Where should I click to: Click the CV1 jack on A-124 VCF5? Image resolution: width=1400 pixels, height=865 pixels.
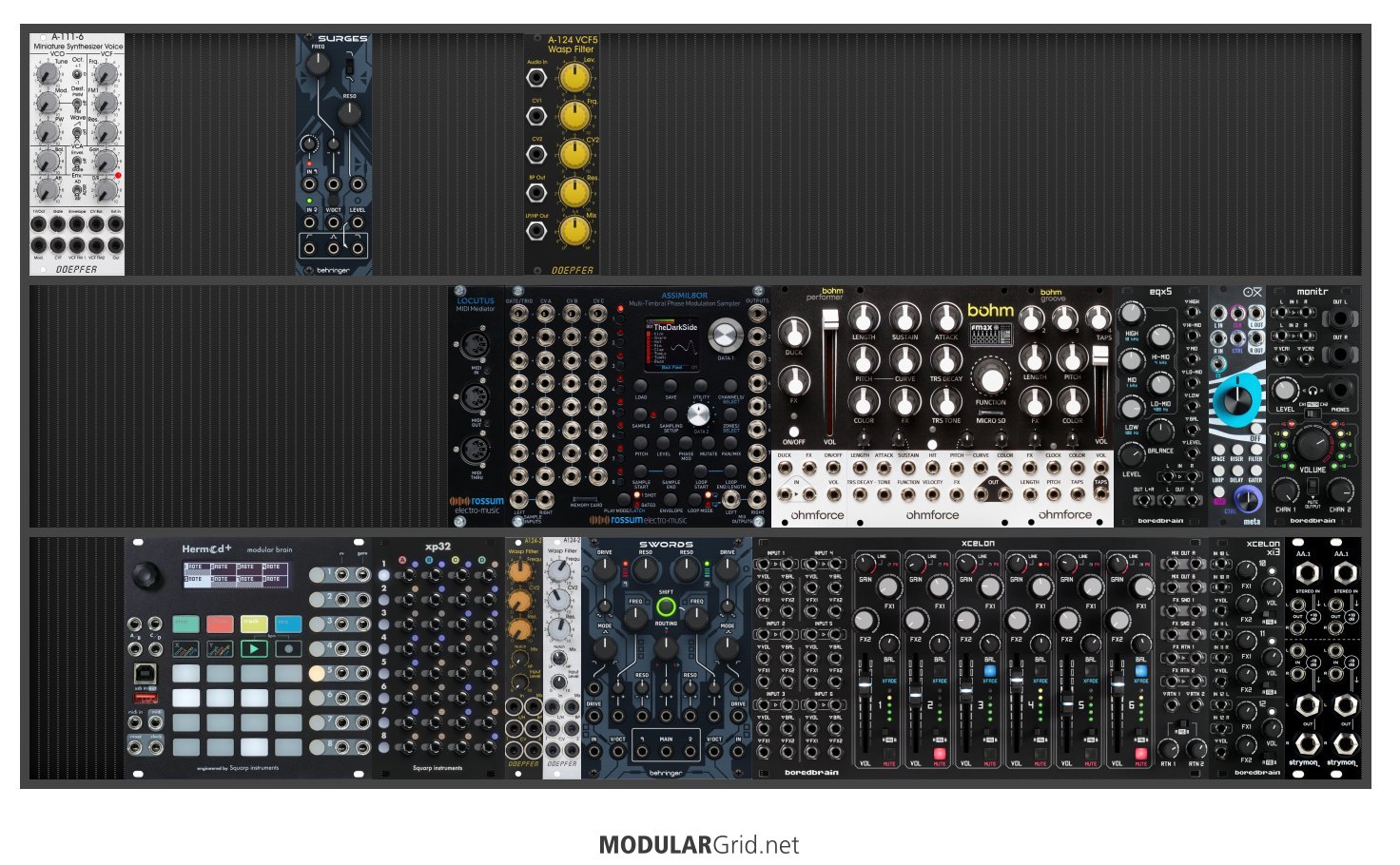point(537,115)
